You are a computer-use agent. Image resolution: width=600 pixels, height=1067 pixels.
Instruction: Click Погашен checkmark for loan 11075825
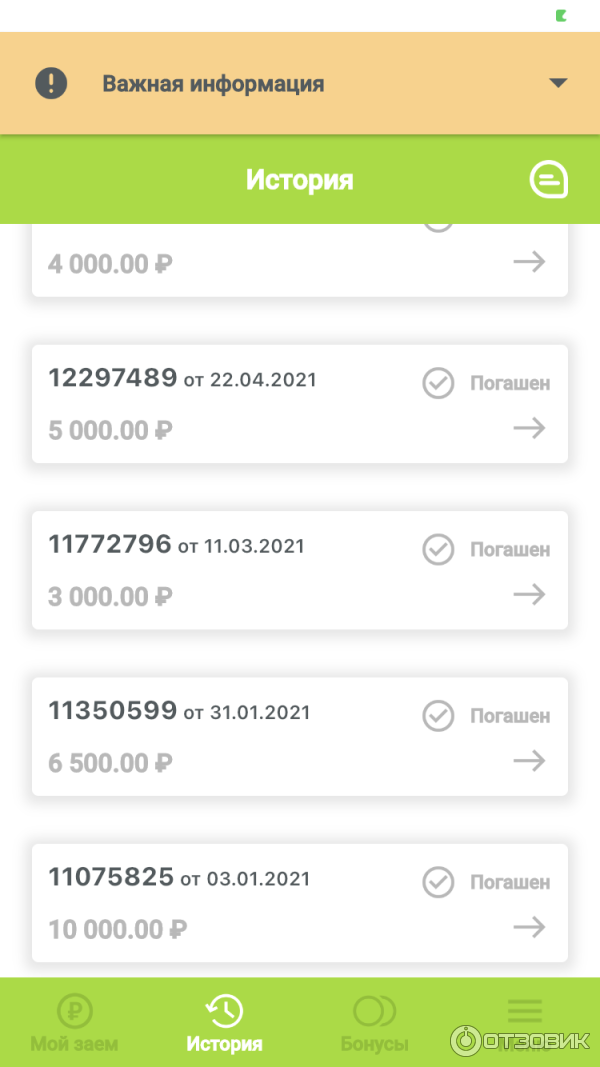(x=438, y=882)
